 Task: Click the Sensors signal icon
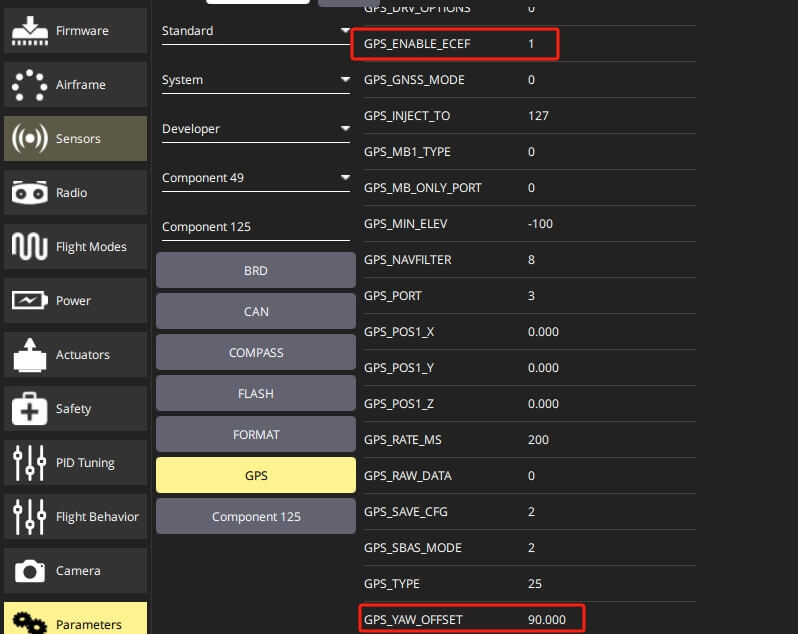[x=30, y=138]
